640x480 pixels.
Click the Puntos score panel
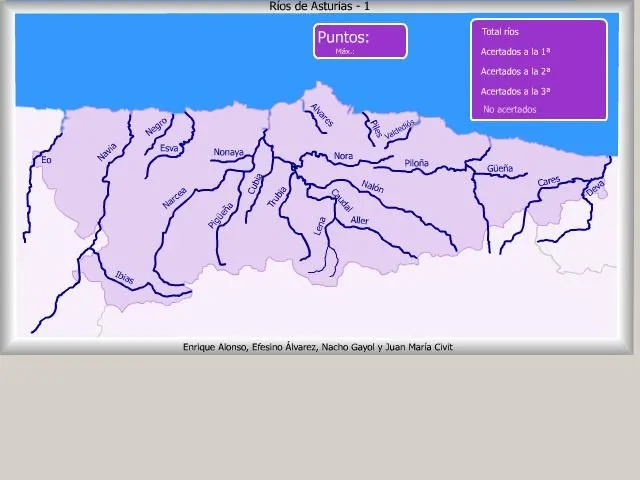tap(360, 42)
